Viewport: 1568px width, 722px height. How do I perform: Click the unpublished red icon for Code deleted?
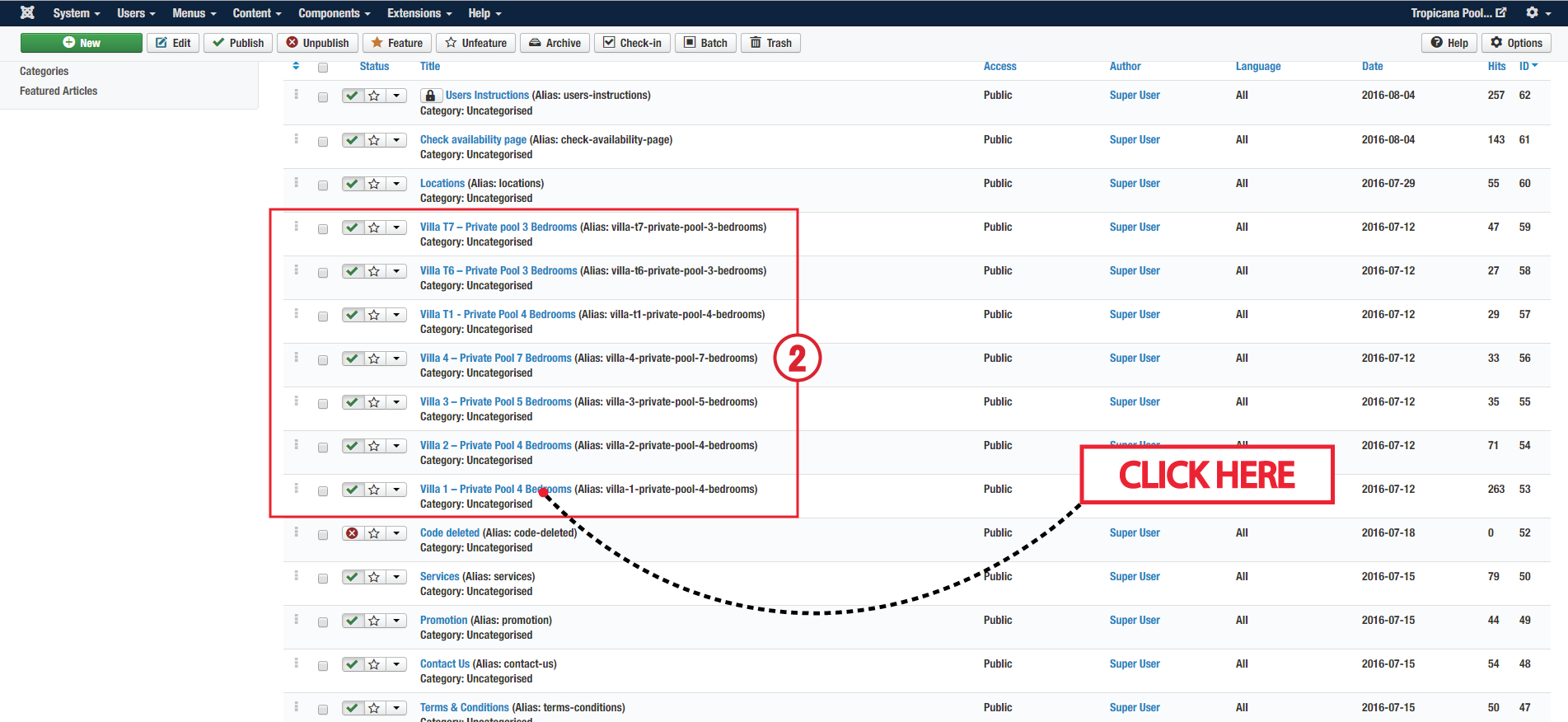coord(353,533)
